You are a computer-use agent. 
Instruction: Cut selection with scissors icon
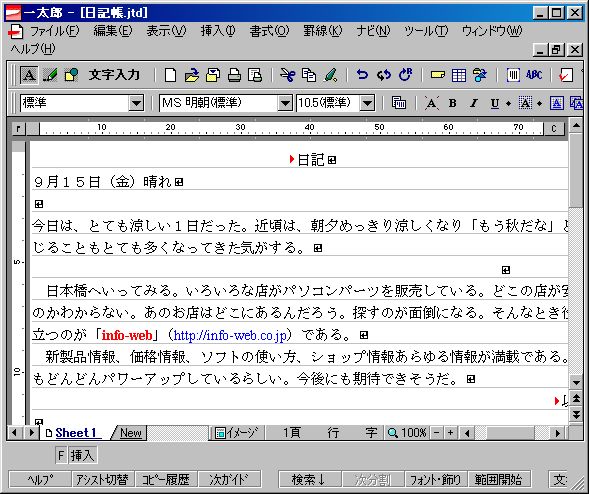point(288,75)
